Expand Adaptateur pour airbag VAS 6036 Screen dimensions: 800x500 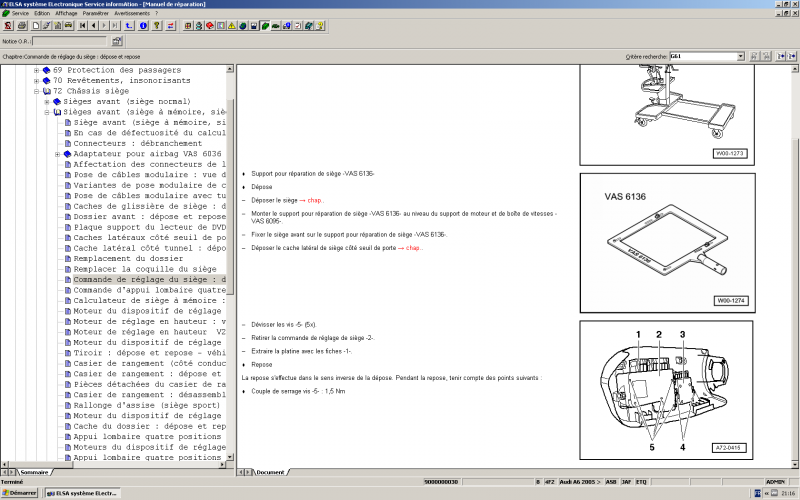pyautogui.click(x=58, y=154)
